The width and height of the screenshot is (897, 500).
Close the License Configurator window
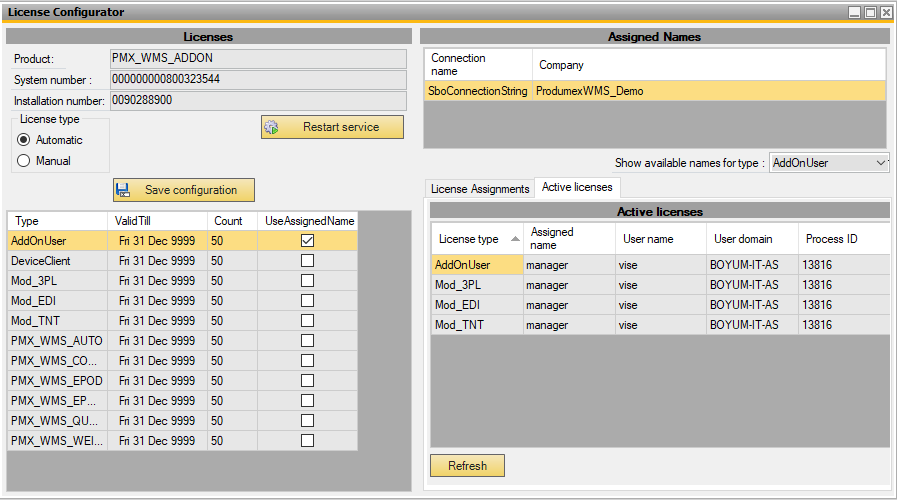point(886,12)
